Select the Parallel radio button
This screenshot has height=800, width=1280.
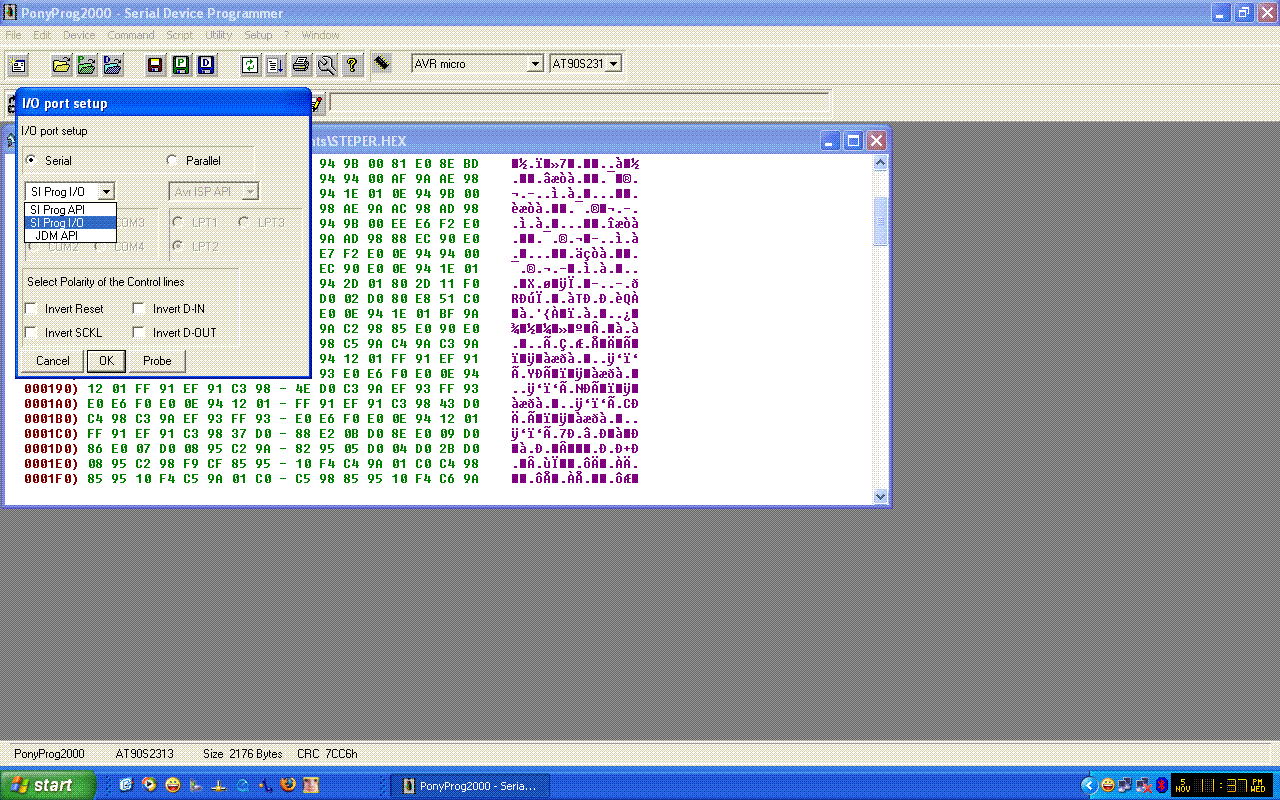pos(172,161)
